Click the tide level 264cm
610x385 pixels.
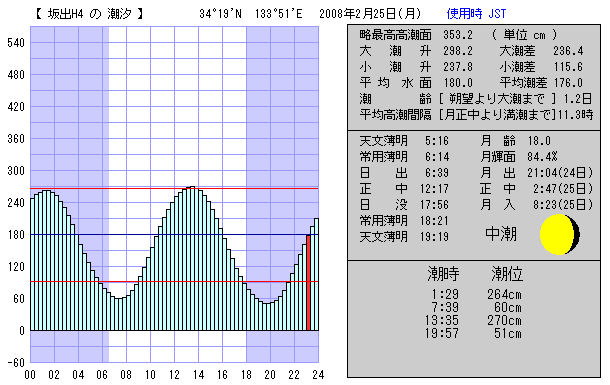point(504,294)
